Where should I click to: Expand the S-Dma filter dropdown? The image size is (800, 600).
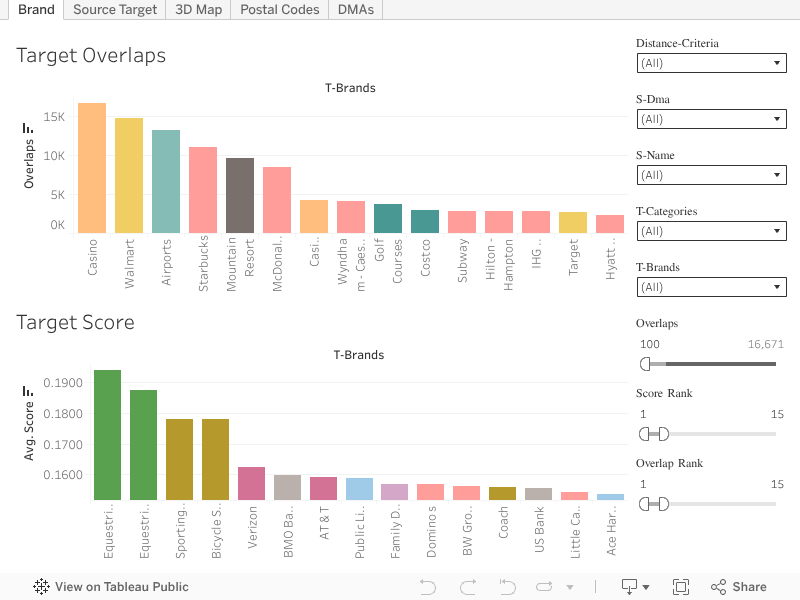click(x=711, y=119)
